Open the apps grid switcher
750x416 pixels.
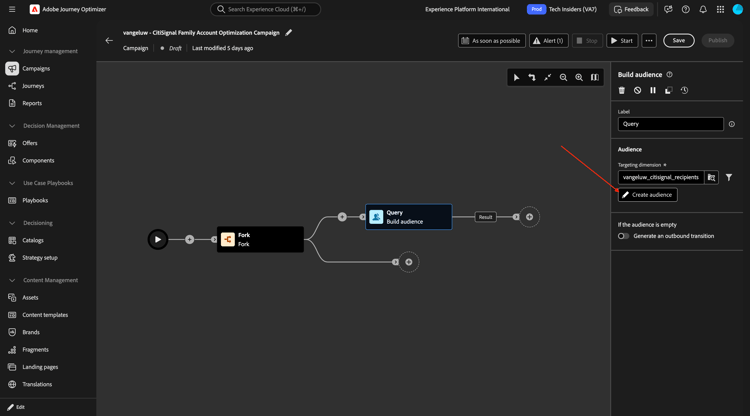[x=720, y=9]
